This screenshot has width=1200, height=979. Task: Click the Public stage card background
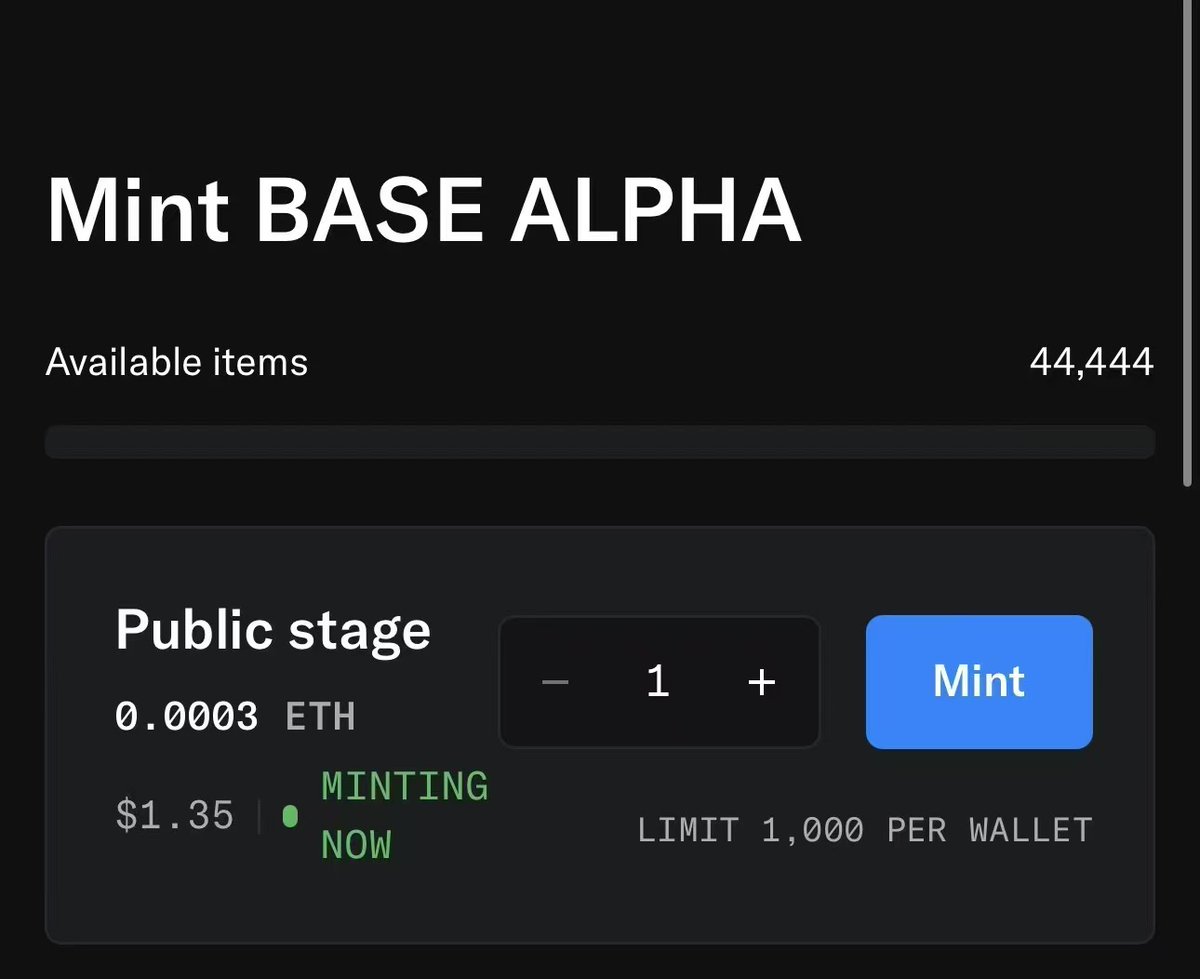pyautogui.click(x=600, y=900)
